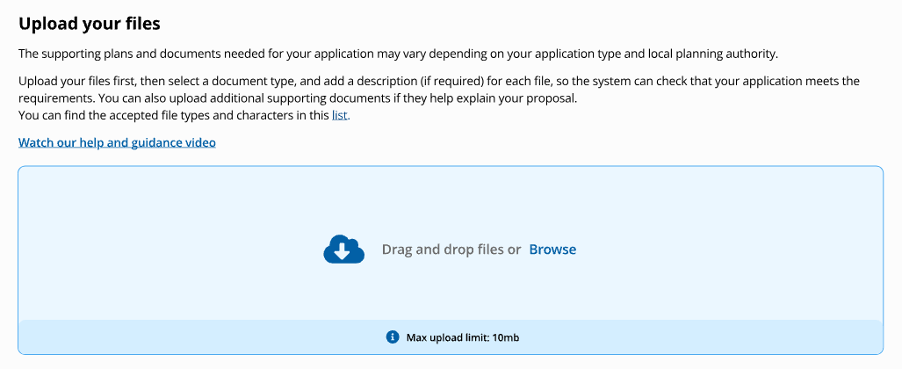The image size is (902, 370).
Task: Click the 'Max upload limit: 10mb' text
Action: [463, 338]
